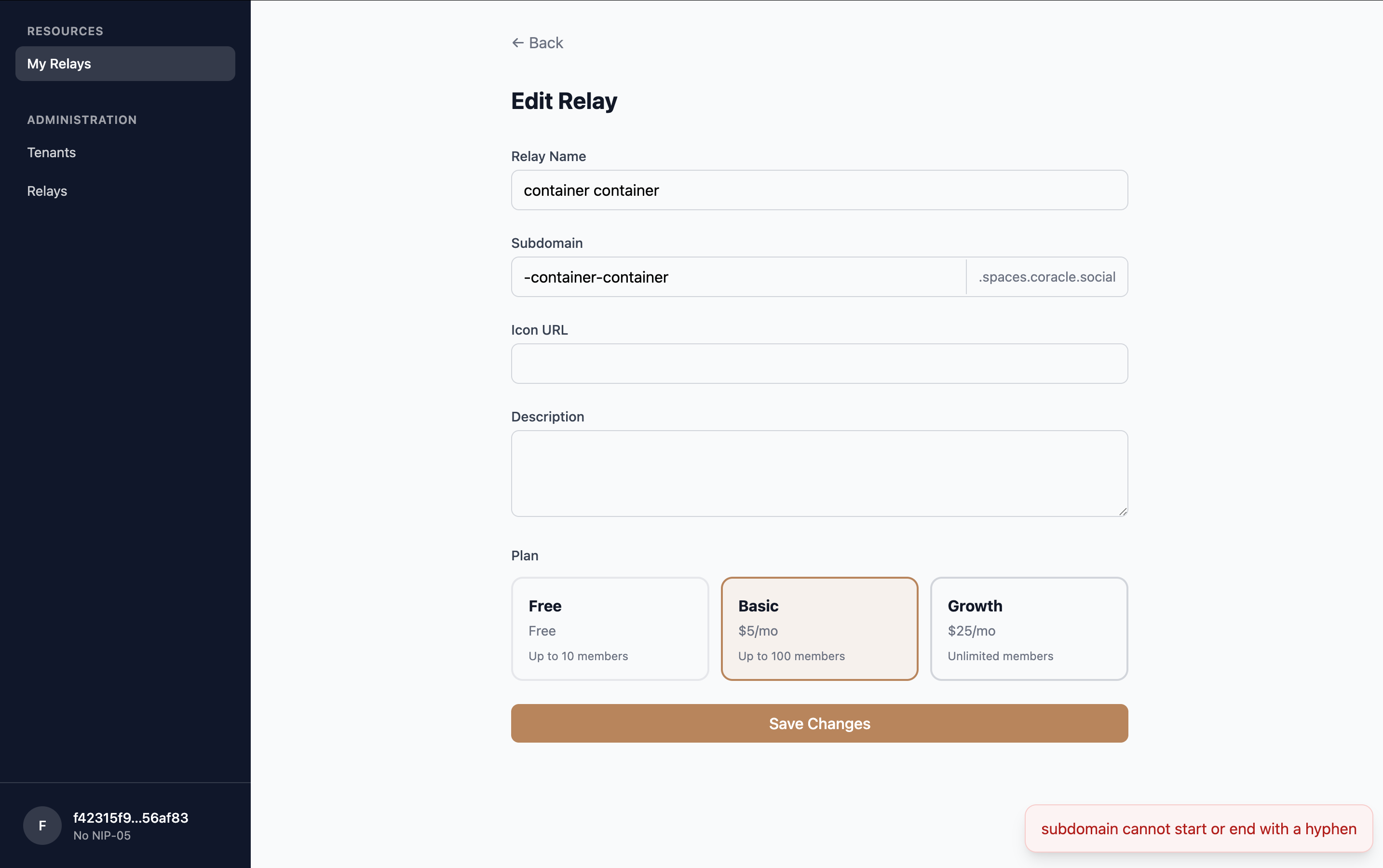Click inside the Description textarea
The height and width of the screenshot is (868, 1383).
[819, 474]
